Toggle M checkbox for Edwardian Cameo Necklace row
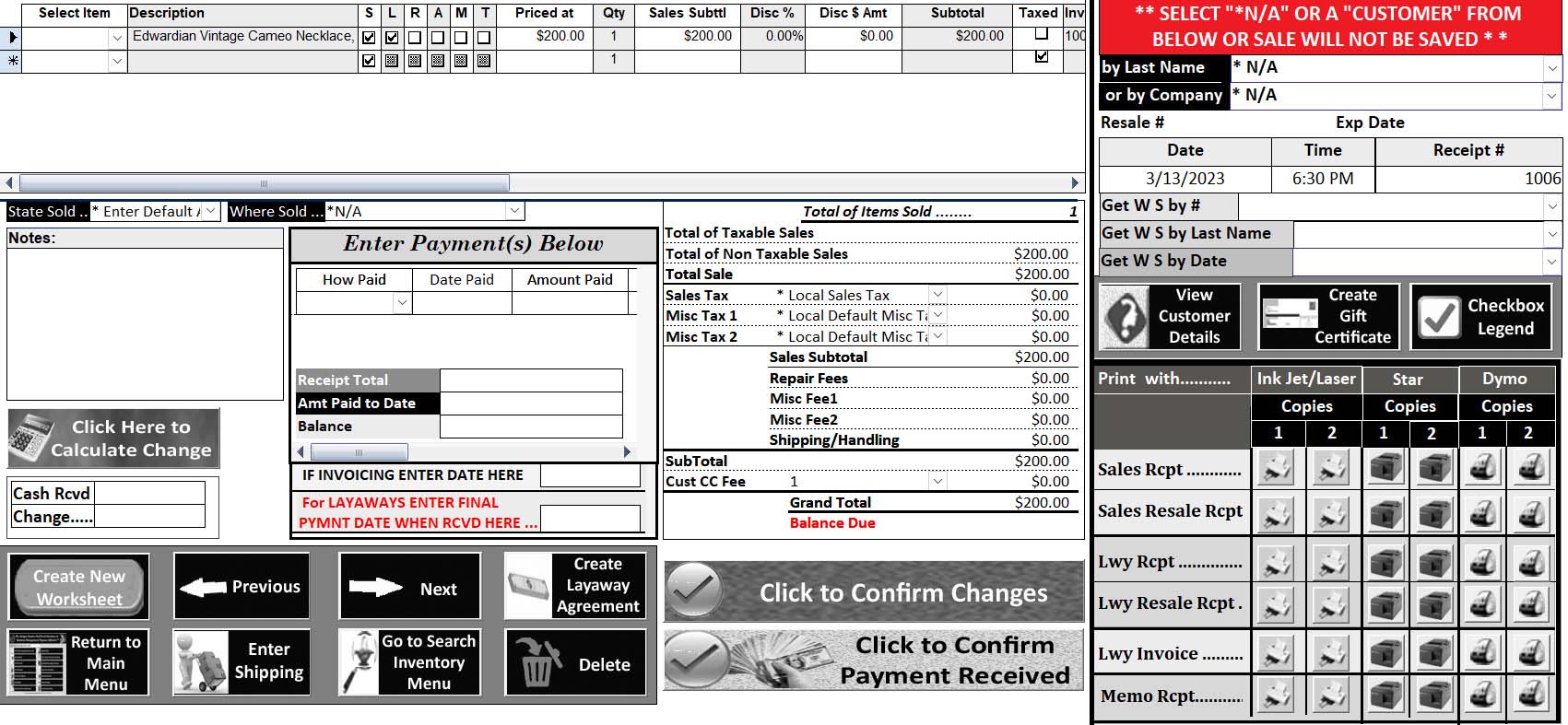Viewport: 1568px width, 725px height. coord(461,38)
